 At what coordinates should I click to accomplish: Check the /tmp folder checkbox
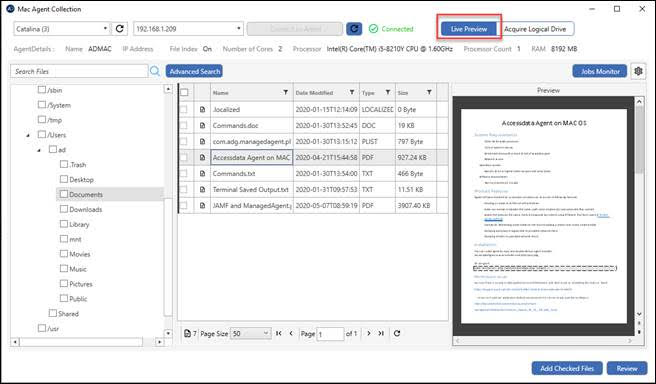point(42,120)
